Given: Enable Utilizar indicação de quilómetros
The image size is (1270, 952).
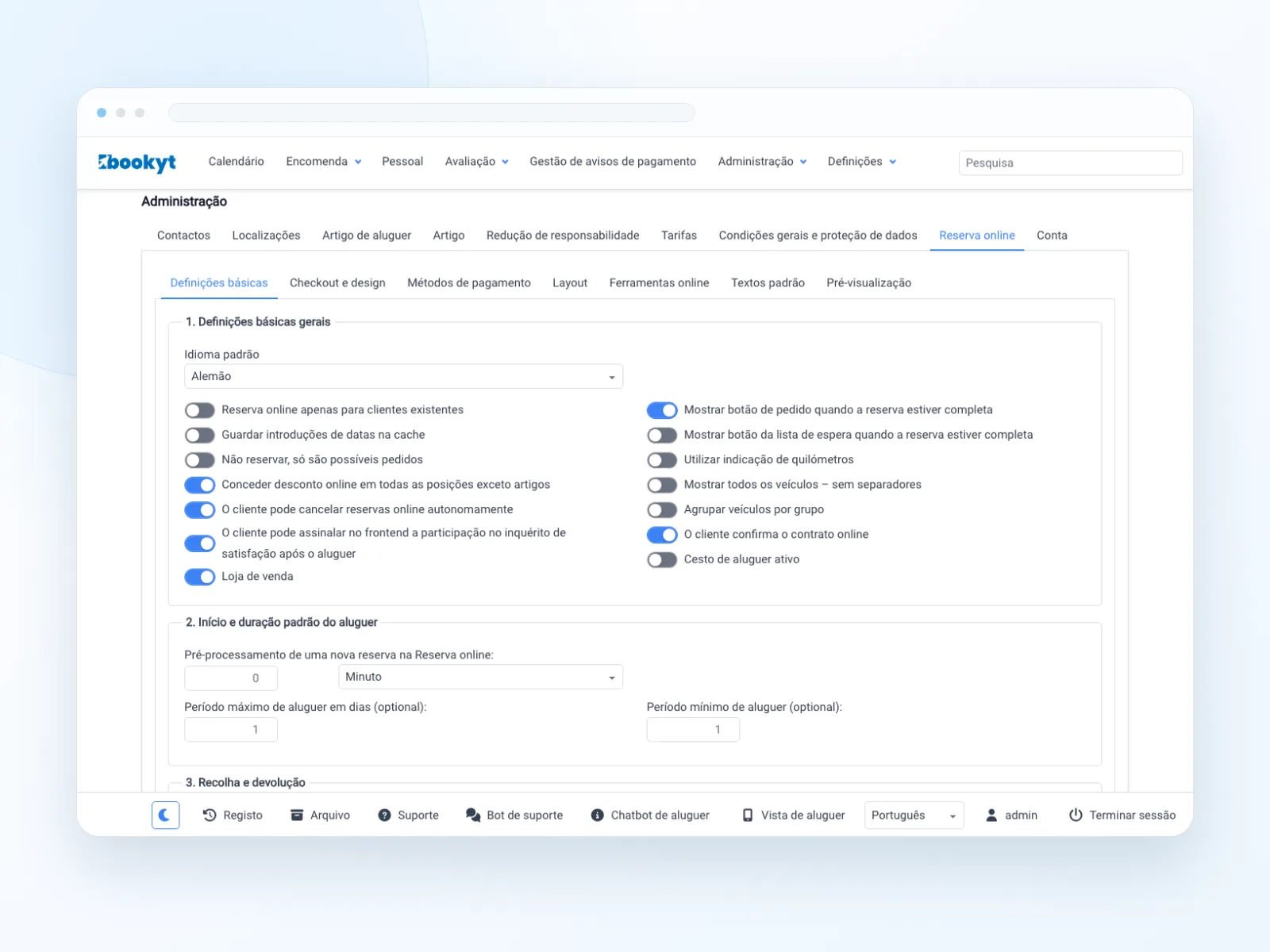Looking at the screenshot, I should (x=662, y=460).
